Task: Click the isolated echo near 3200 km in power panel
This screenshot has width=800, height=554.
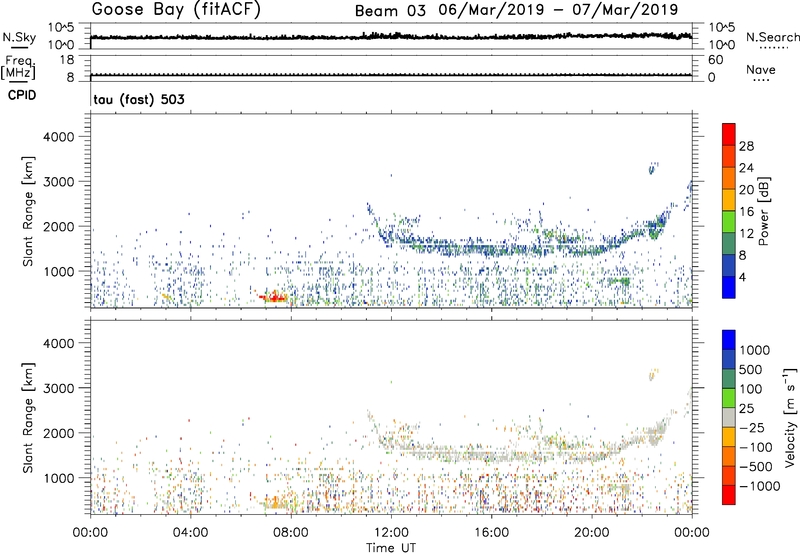Action: [x=652, y=168]
